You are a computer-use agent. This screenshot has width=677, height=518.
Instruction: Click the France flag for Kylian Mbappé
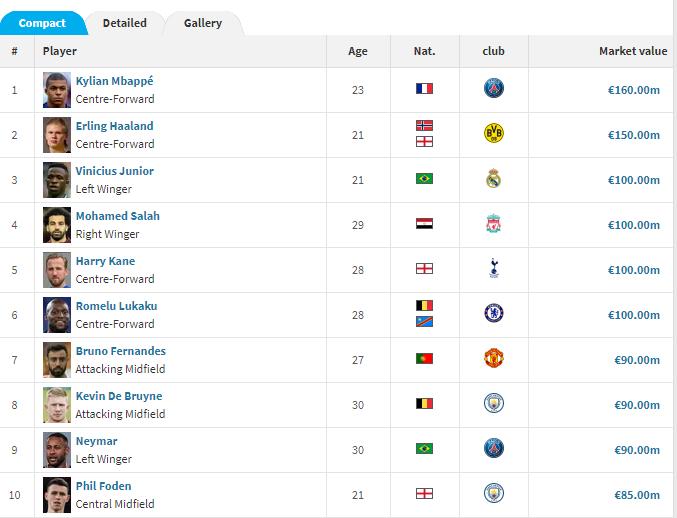424,89
